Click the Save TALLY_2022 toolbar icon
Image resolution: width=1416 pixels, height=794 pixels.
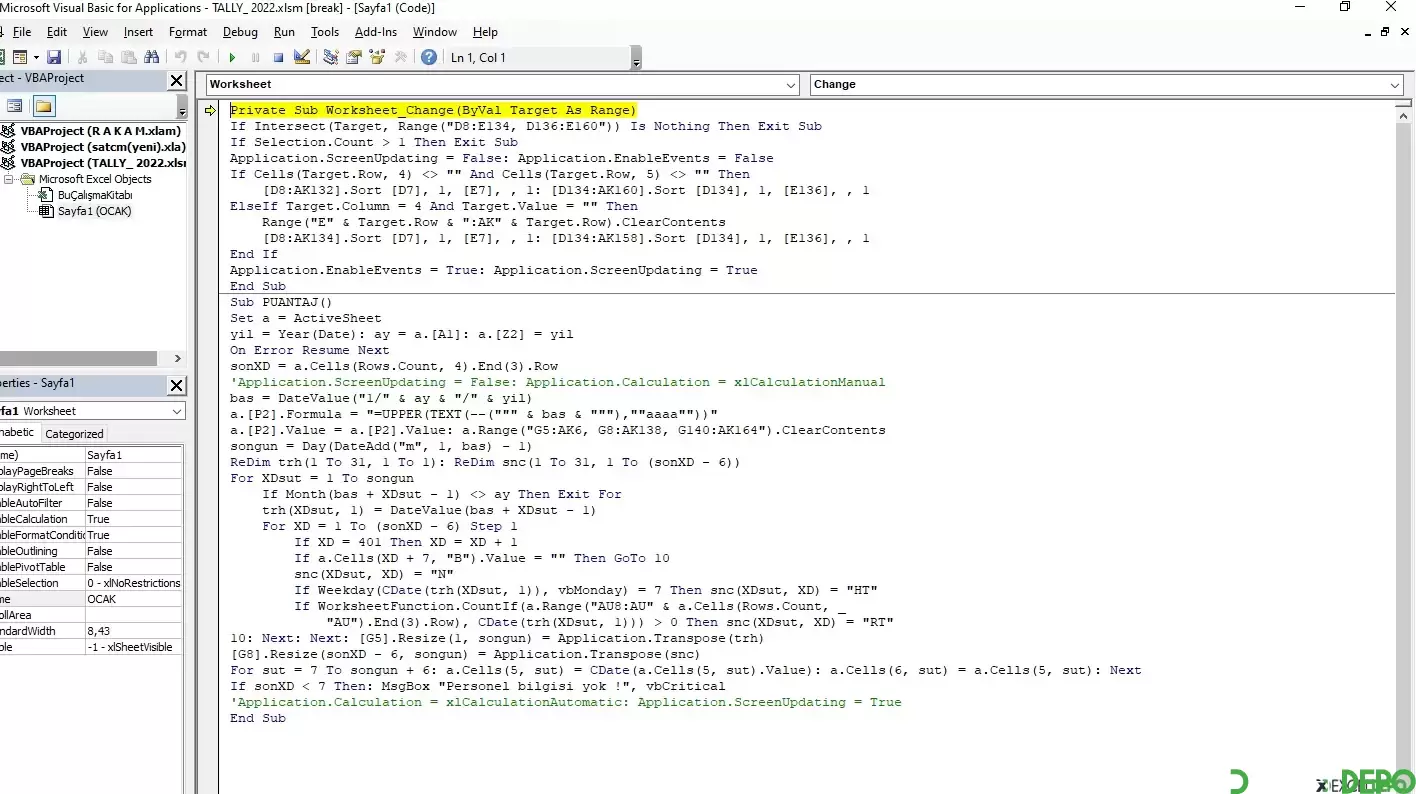point(54,58)
